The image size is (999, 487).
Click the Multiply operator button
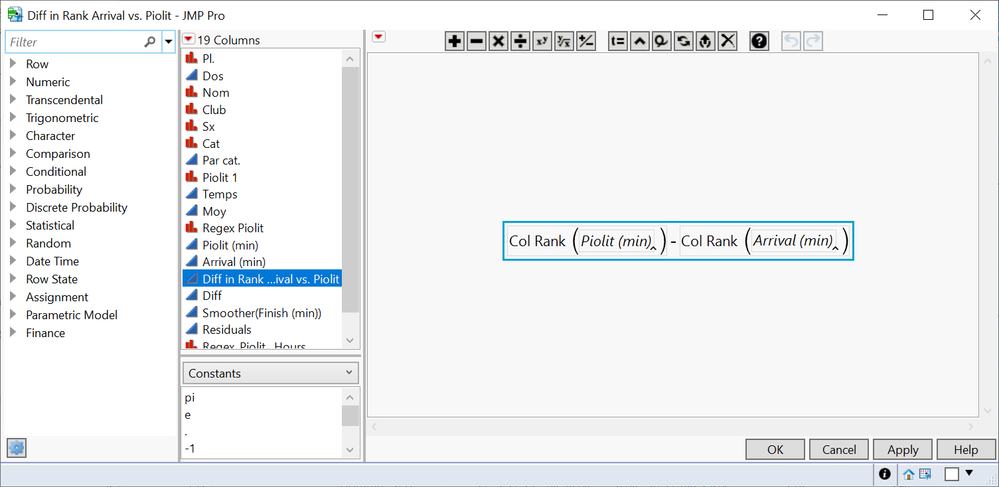[x=498, y=41]
